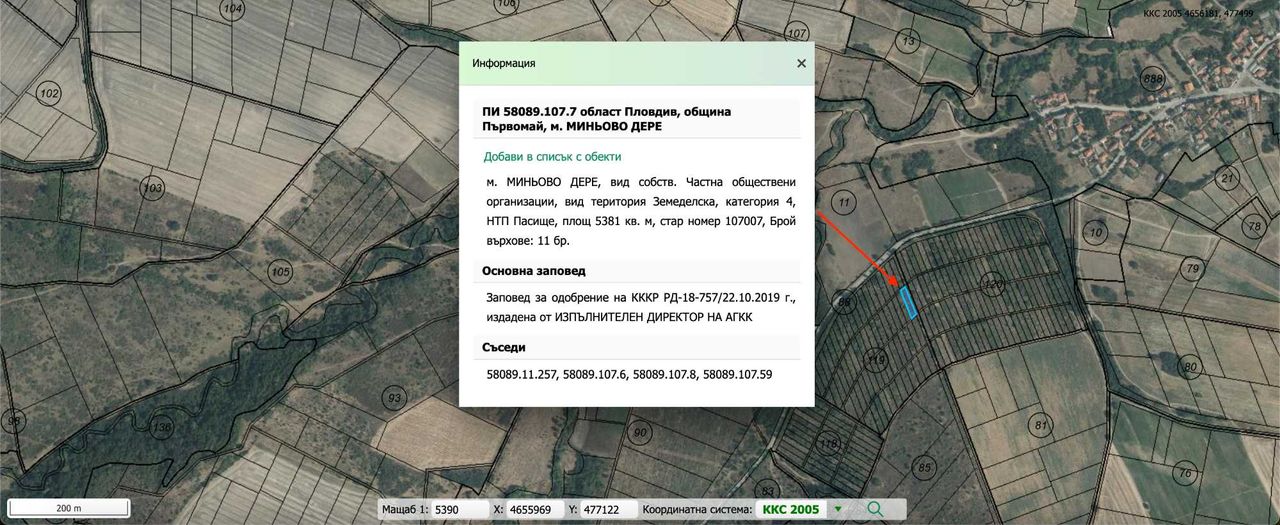
Task: Focus the Мащаб scale input field
Action: pyautogui.click(x=459, y=510)
